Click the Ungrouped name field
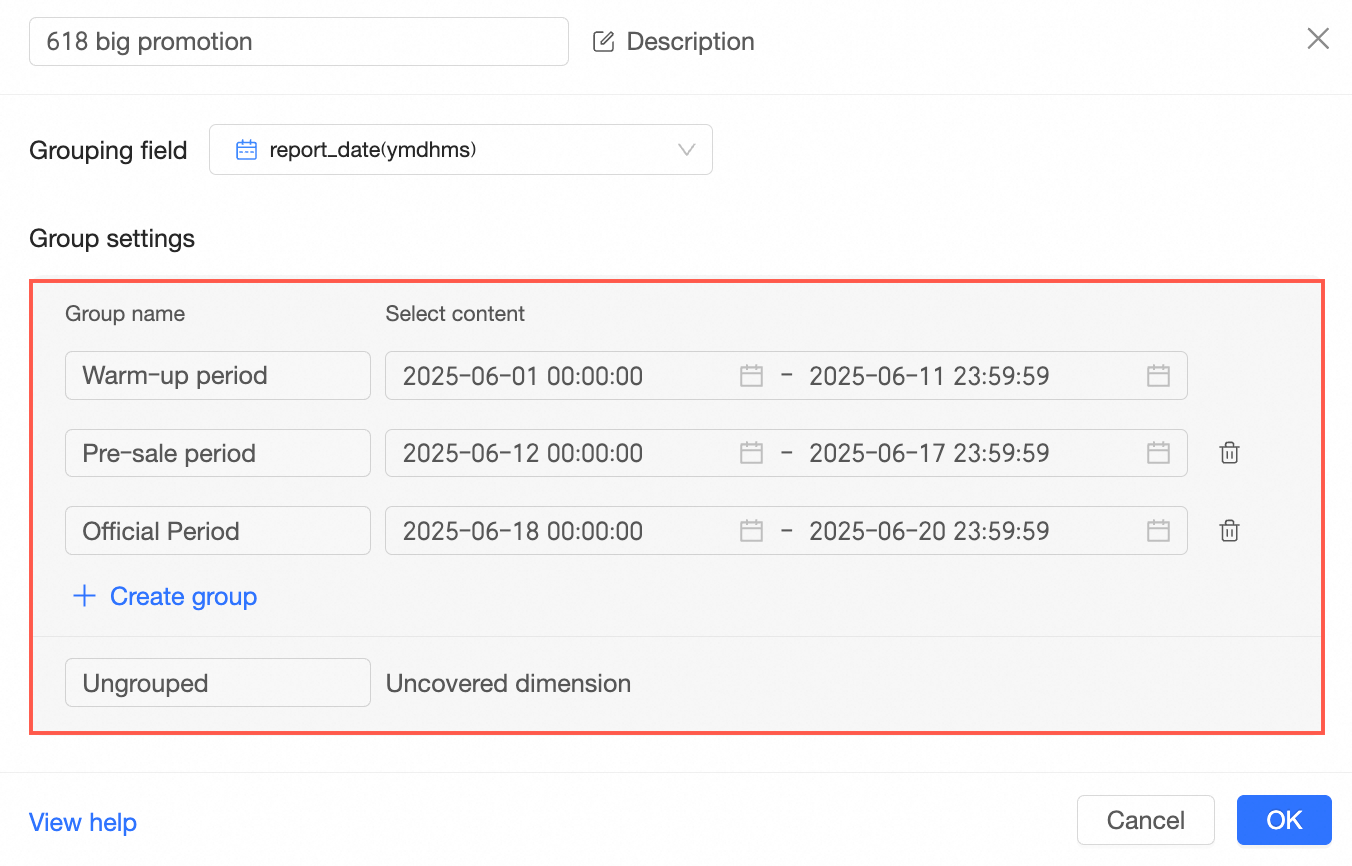The height and width of the screenshot is (866, 1352). coord(217,684)
